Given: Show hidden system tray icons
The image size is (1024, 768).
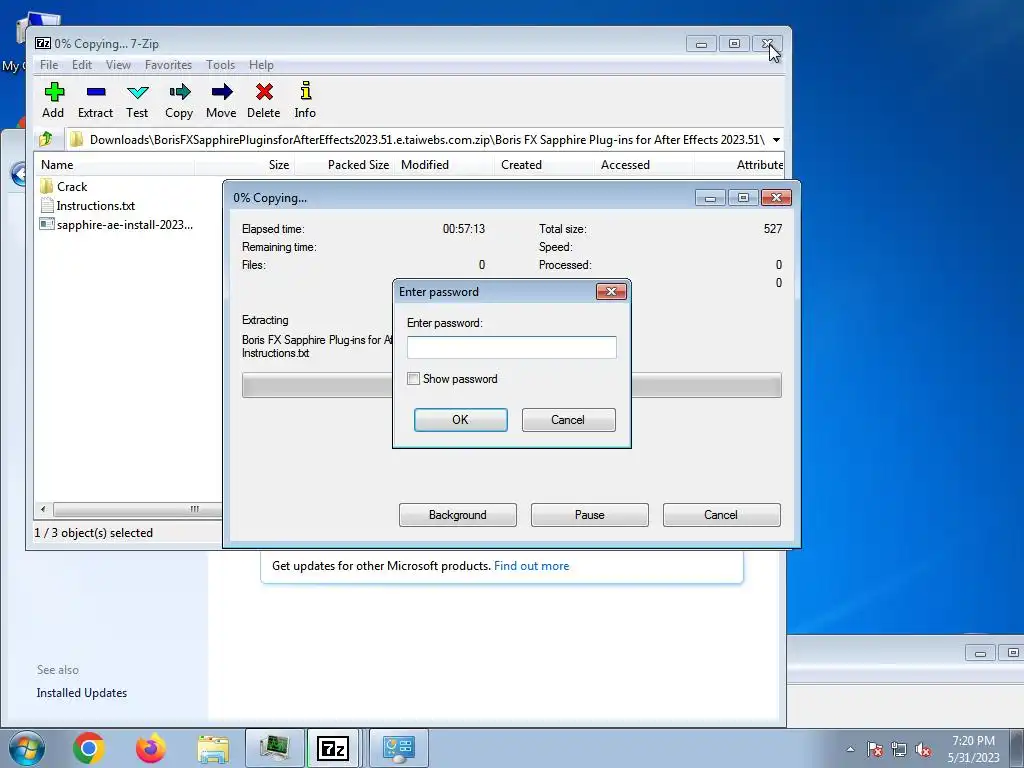Looking at the screenshot, I should click(x=850, y=749).
